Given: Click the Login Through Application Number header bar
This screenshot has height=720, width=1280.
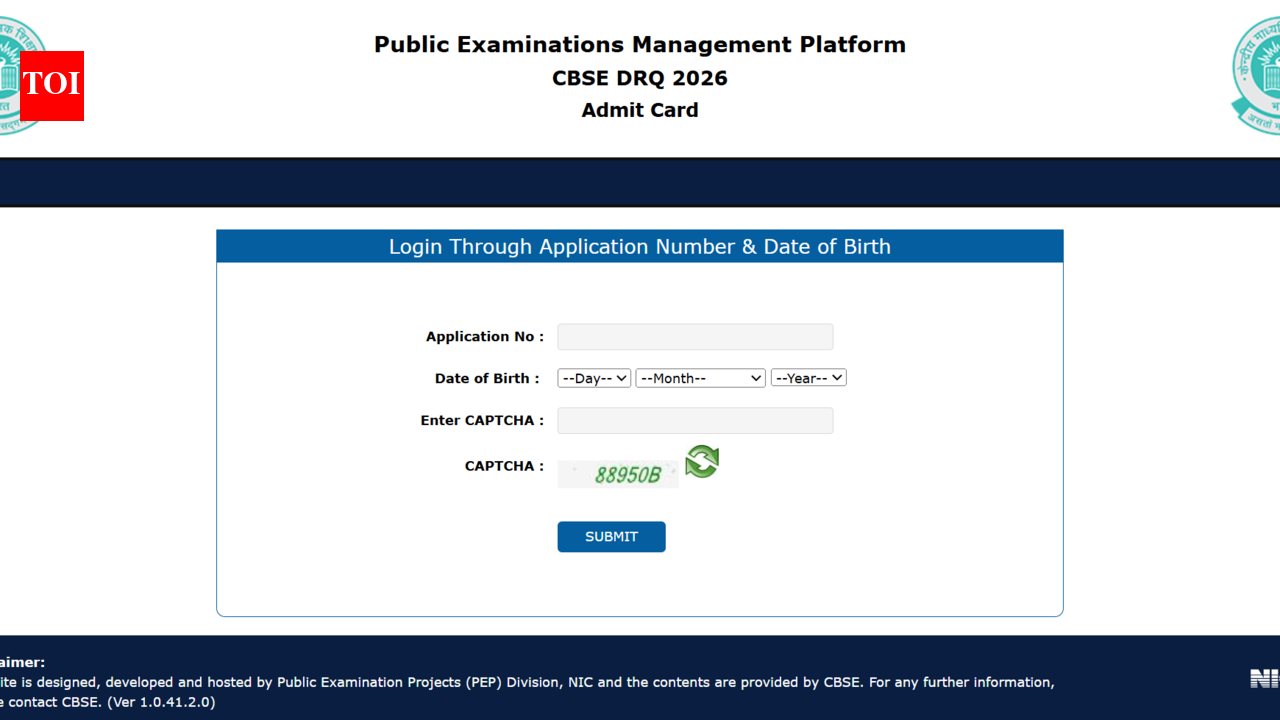Looking at the screenshot, I should (x=640, y=246).
